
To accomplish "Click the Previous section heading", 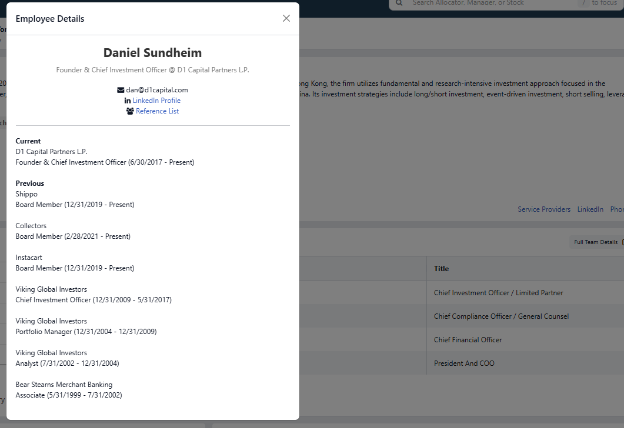I will (x=30, y=183).
